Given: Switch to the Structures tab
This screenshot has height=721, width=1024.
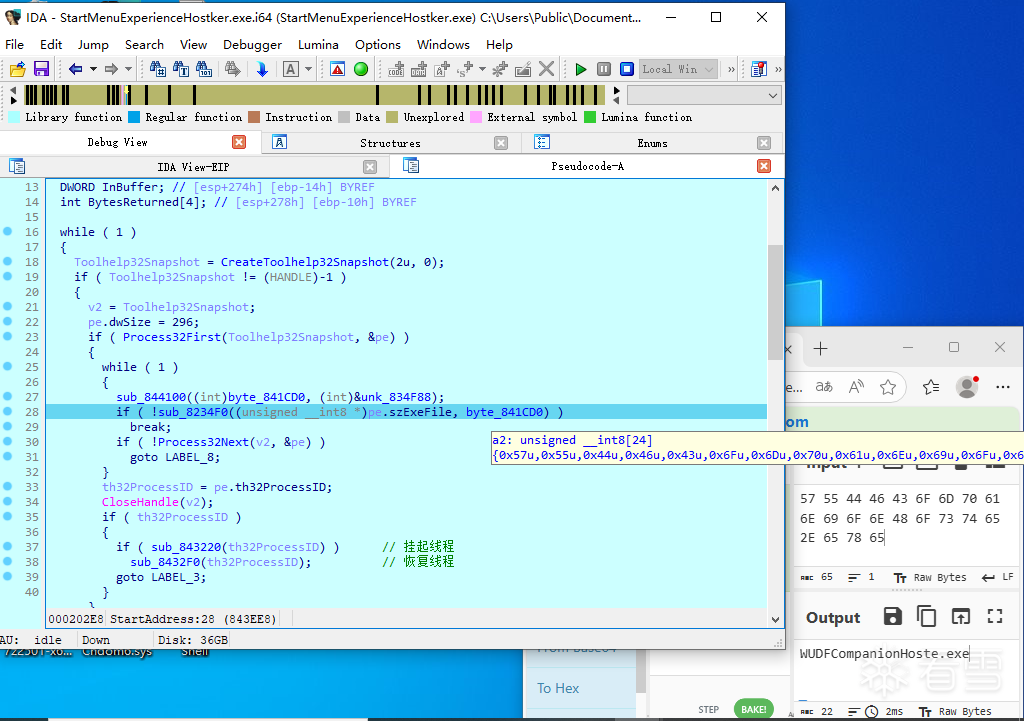Looking at the screenshot, I should (390, 143).
